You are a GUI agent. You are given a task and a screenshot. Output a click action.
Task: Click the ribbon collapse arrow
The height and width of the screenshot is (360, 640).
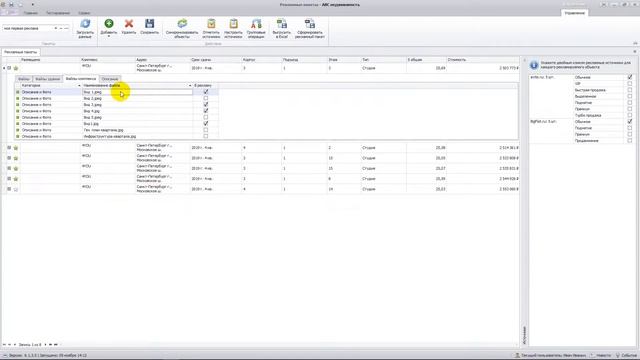pyautogui.click(x=635, y=43)
